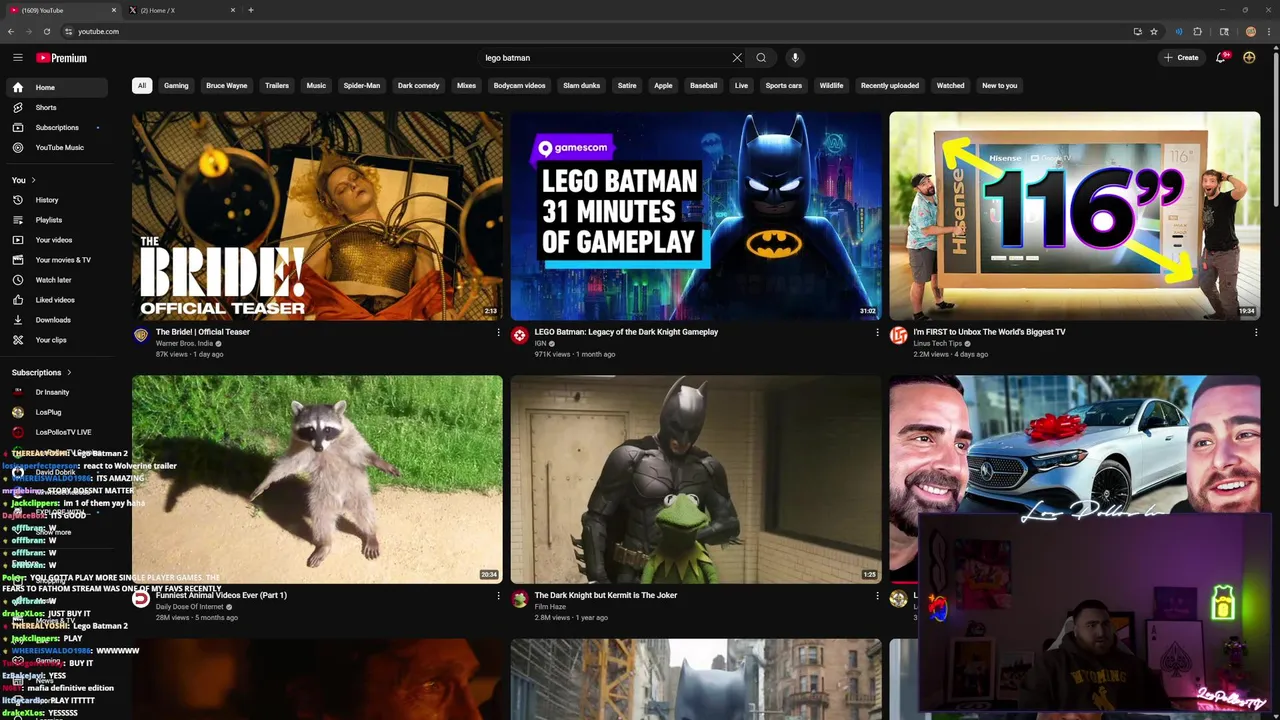The height and width of the screenshot is (720, 1280).
Task: Start voice search with microphone
Action: (795, 58)
